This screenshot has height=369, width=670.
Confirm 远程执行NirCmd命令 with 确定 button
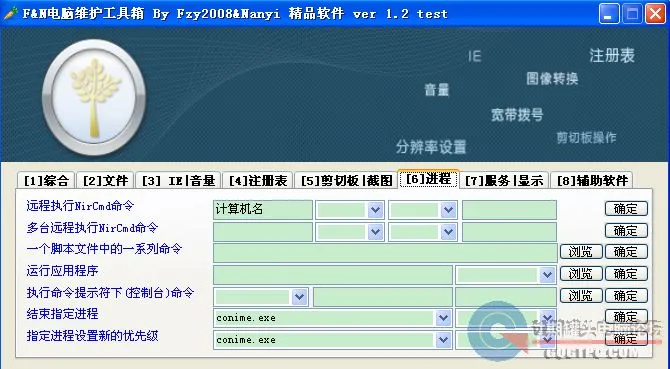coord(626,209)
